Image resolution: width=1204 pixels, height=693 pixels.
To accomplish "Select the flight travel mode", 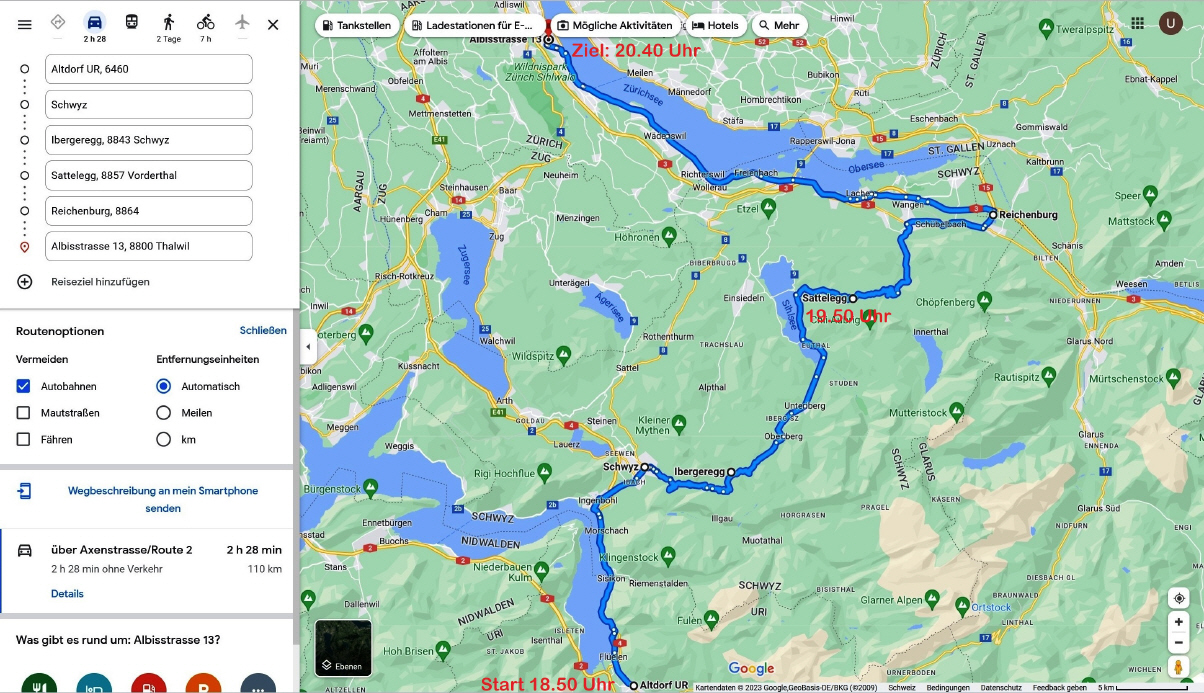I will pyautogui.click(x=242, y=22).
